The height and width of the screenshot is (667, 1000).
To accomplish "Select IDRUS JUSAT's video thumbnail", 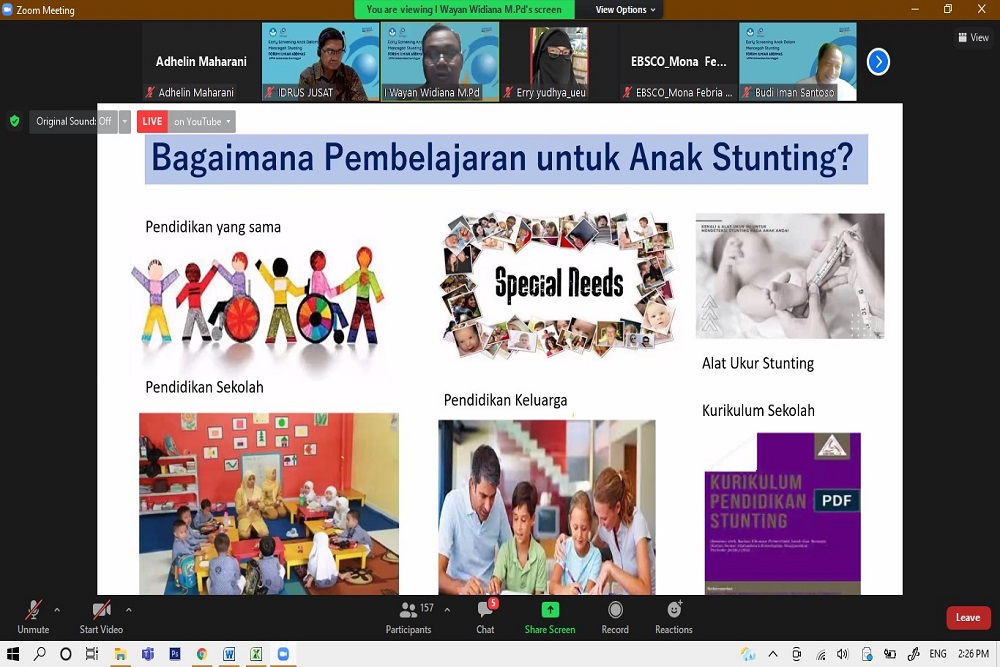I will (x=320, y=62).
